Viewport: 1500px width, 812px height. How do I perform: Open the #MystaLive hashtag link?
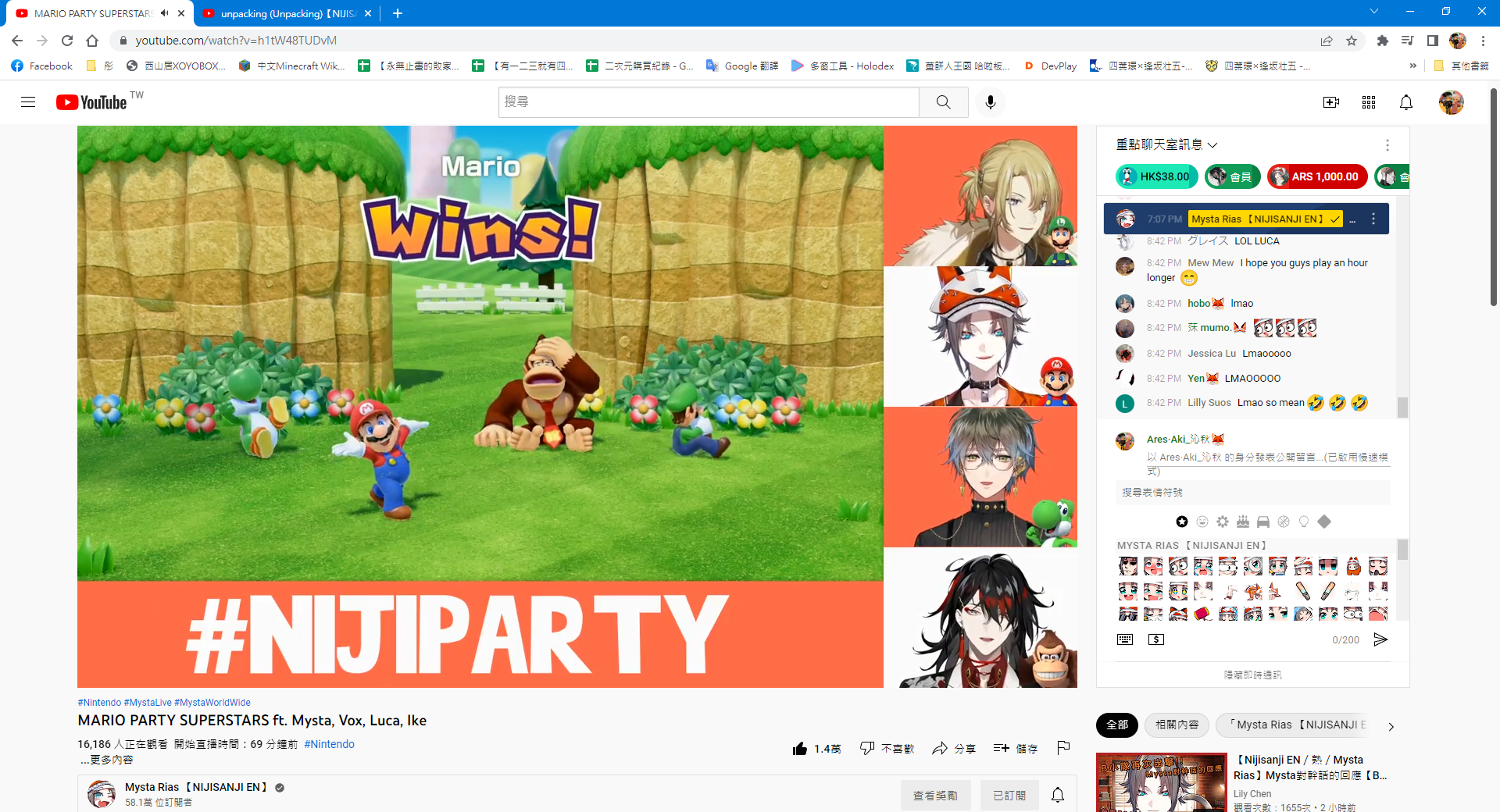point(148,703)
